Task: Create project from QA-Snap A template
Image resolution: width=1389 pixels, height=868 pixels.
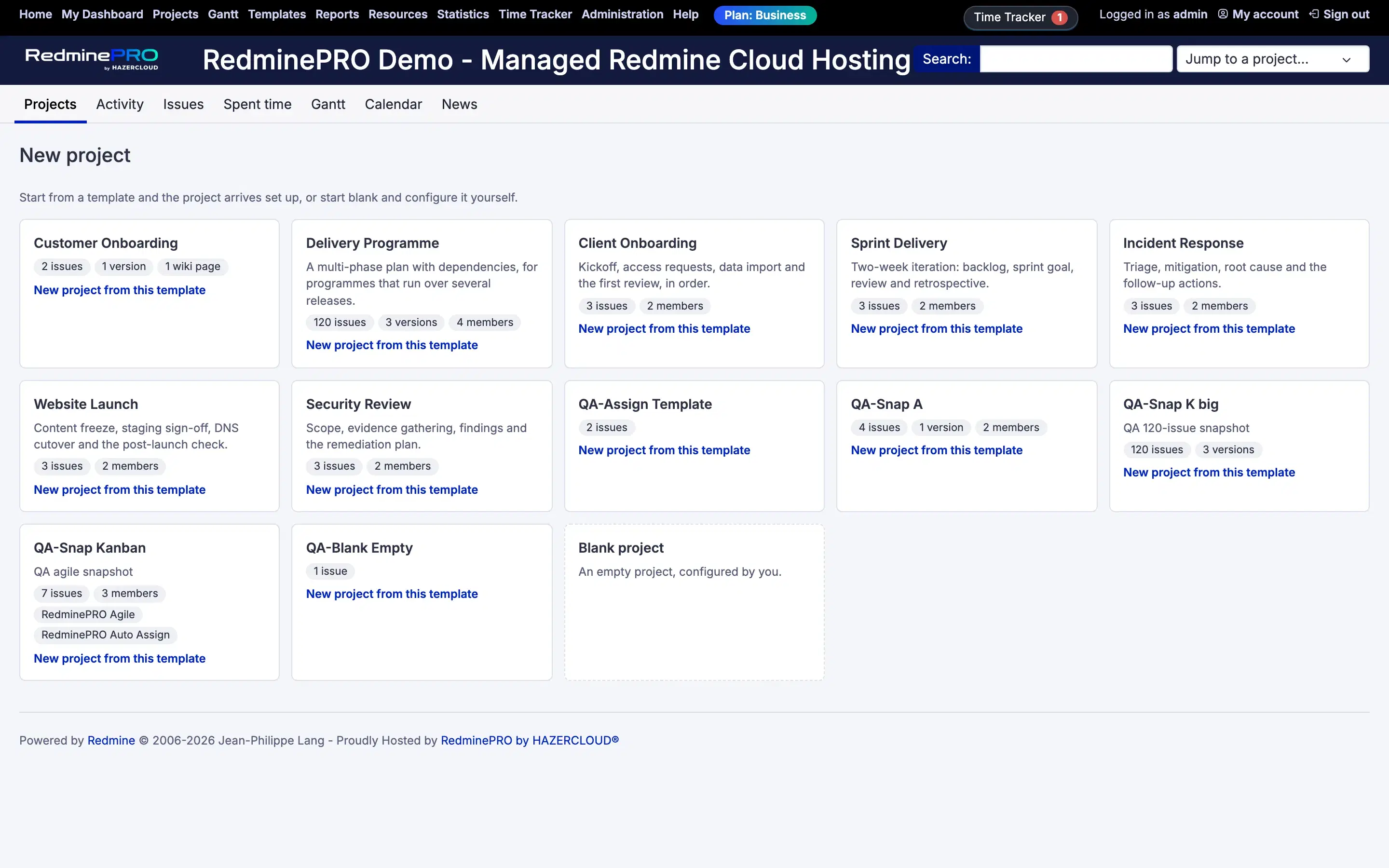Action: (x=936, y=450)
